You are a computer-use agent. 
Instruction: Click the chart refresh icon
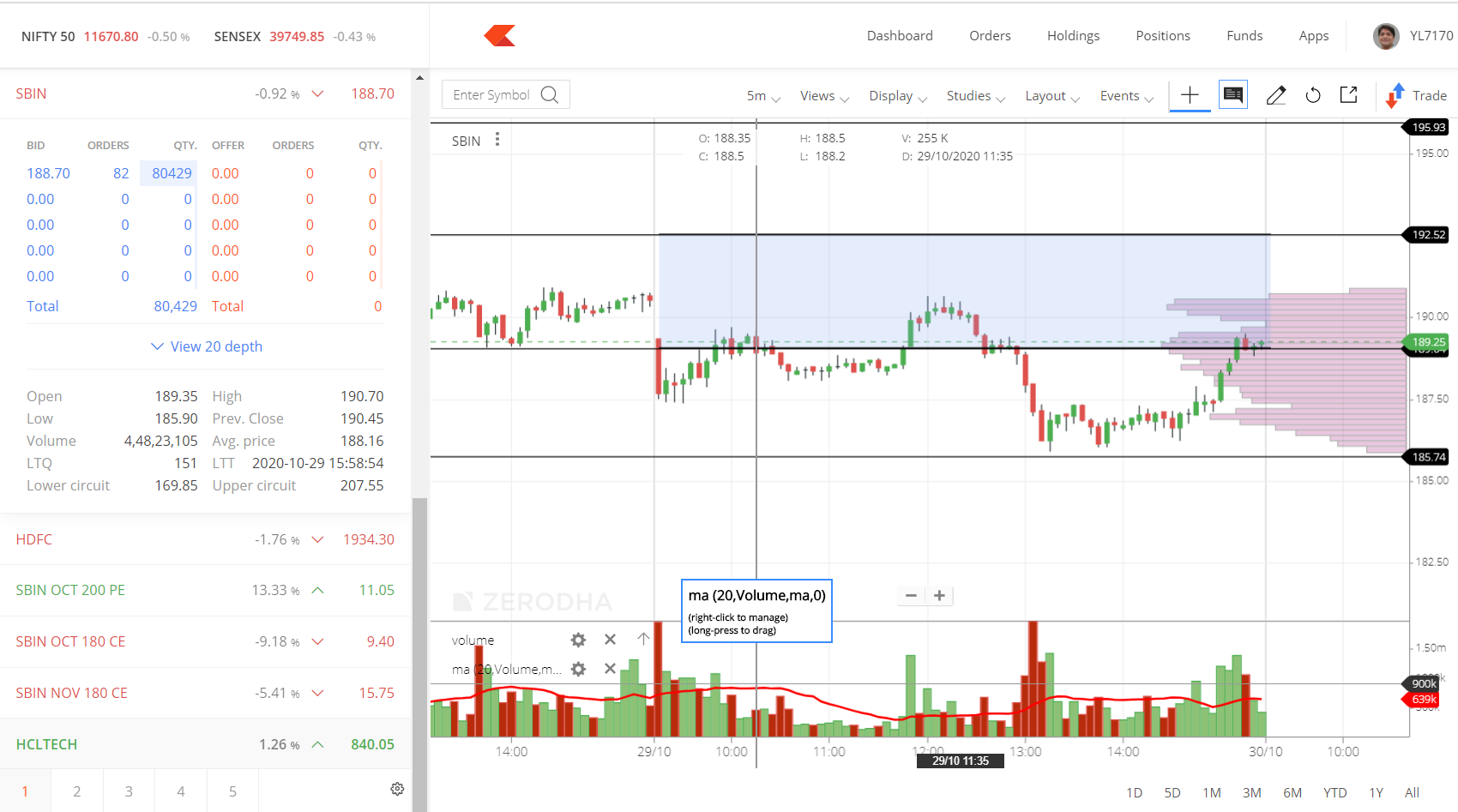click(x=1313, y=95)
